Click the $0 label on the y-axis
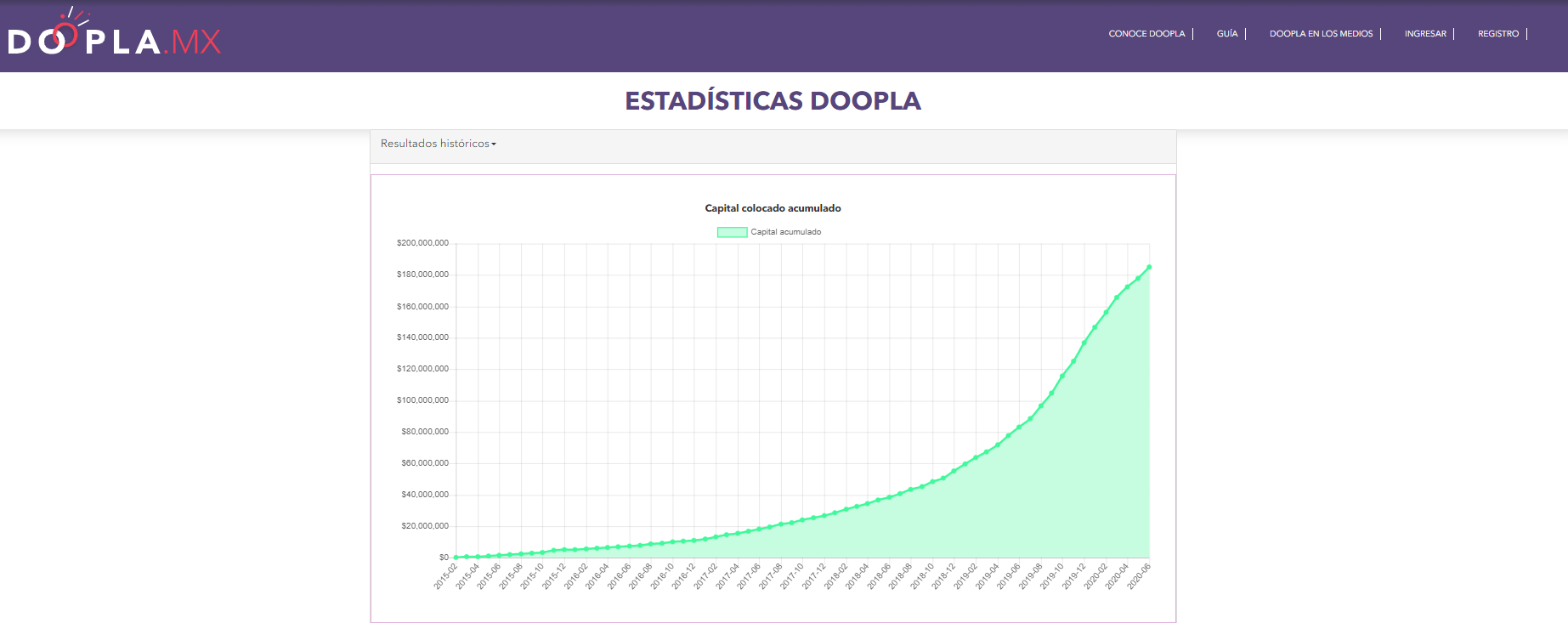The width and height of the screenshot is (1568, 623). tap(444, 558)
